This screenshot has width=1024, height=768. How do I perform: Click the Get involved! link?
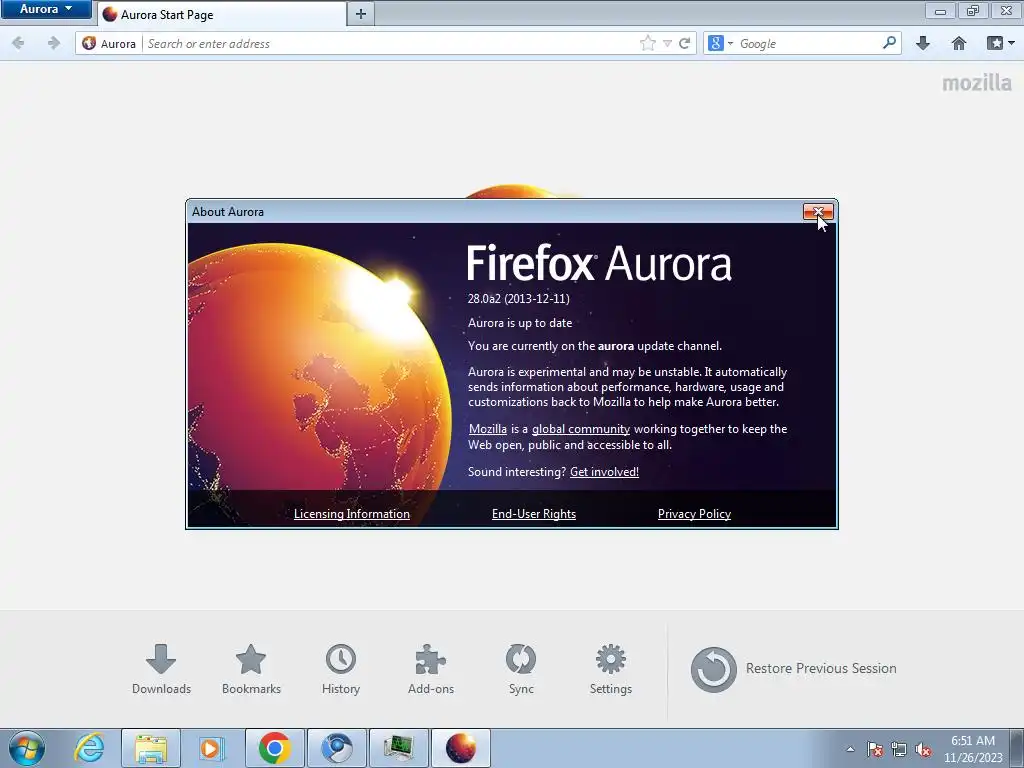click(x=604, y=472)
